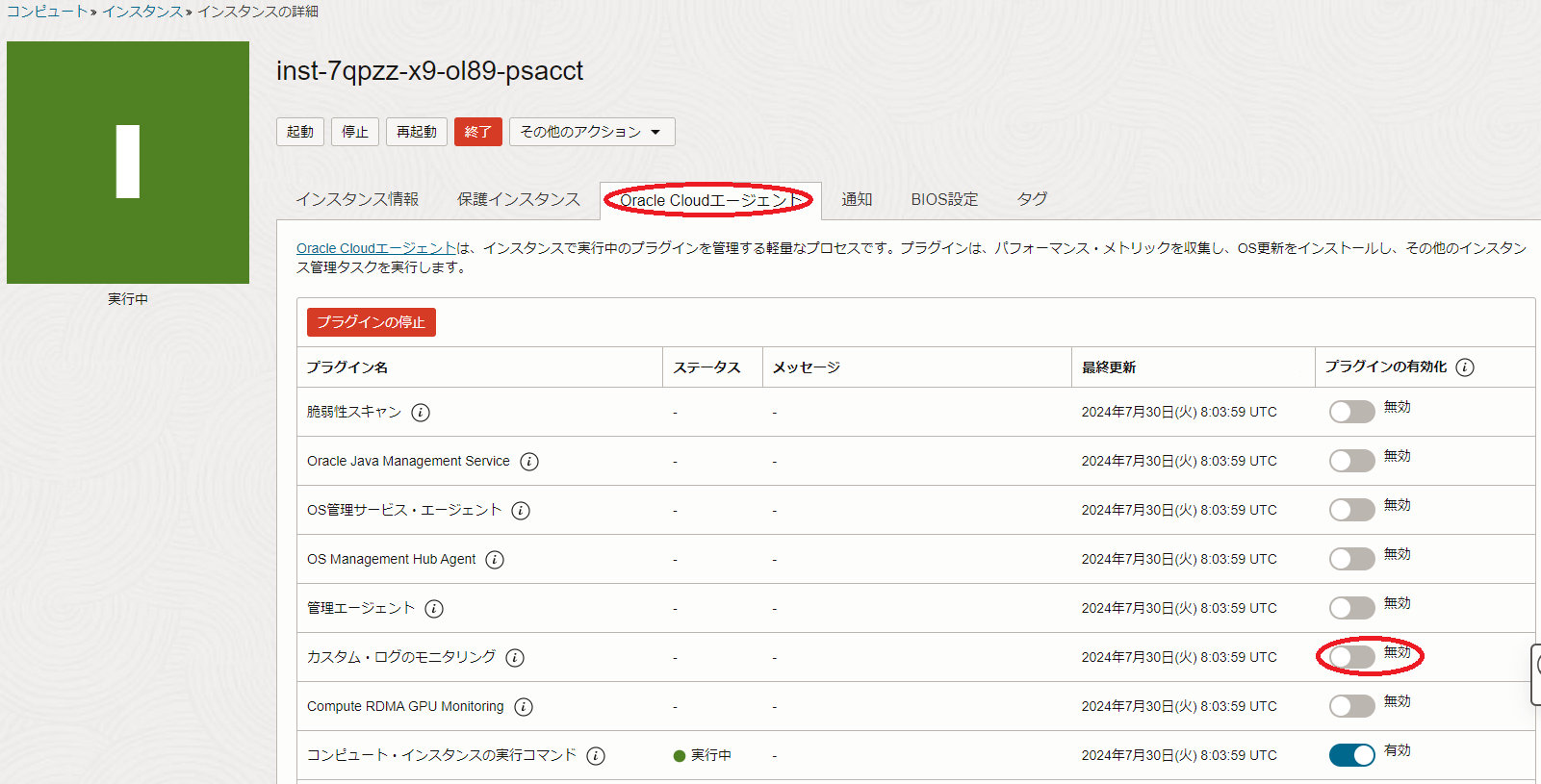Image resolution: width=1541 pixels, height=784 pixels.
Task: Disable the コンピュート・インスタンスの実行コマンド toggle
Action: tap(1351, 755)
